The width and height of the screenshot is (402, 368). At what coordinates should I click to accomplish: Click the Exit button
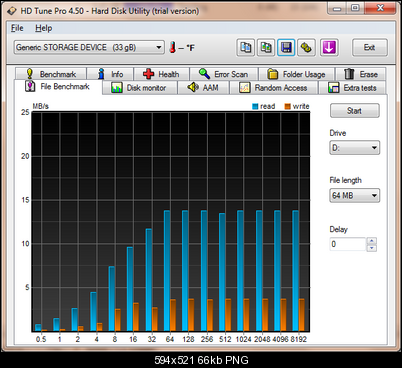(370, 48)
